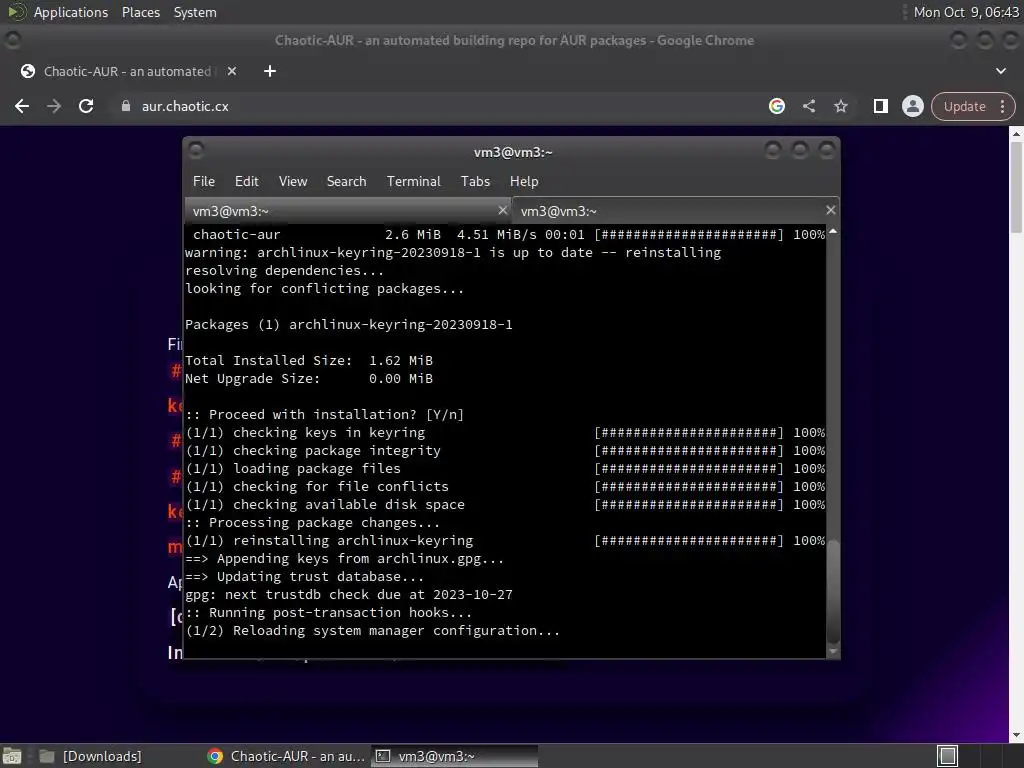This screenshot has width=1024, height=768.
Task: Open Chrome profile avatar
Action: click(912, 106)
